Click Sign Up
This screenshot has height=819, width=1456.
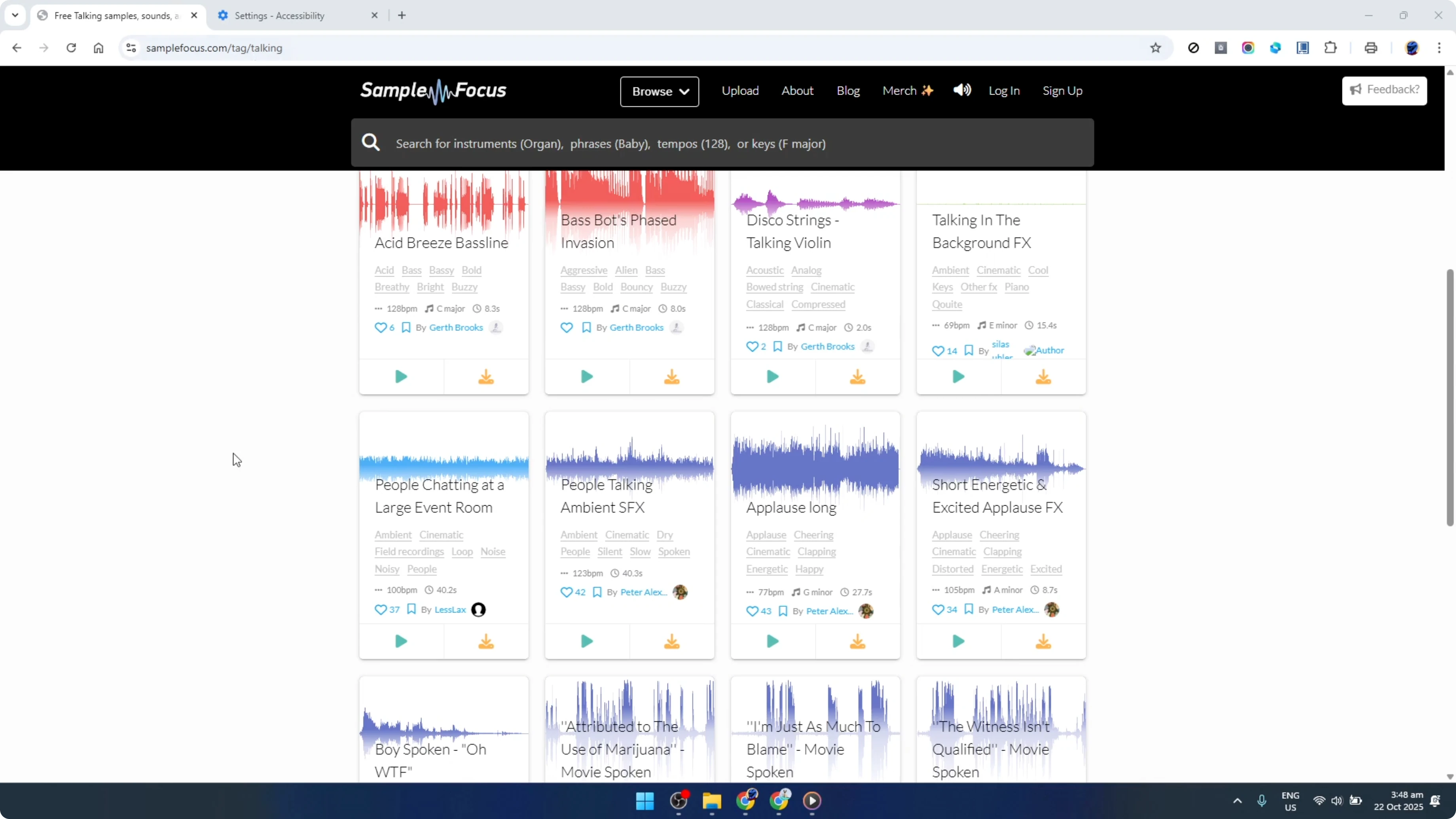[1062, 91]
